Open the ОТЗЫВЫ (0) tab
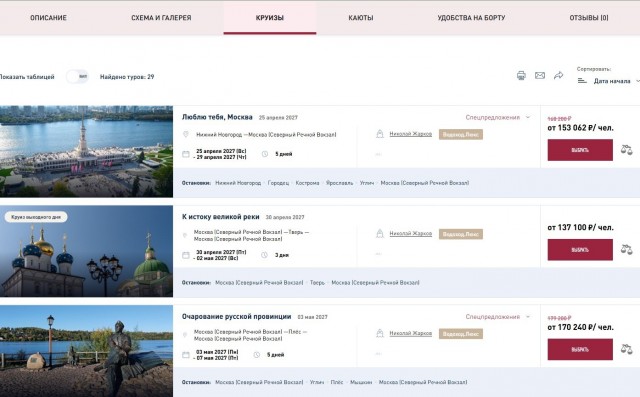This screenshot has height=397, width=640. coord(589,18)
